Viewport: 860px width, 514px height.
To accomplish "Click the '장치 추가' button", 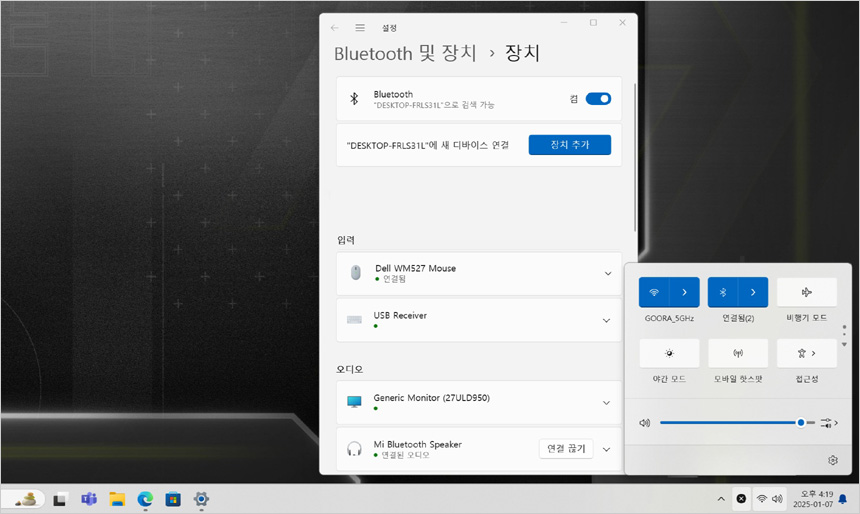I will pyautogui.click(x=569, y=145).
